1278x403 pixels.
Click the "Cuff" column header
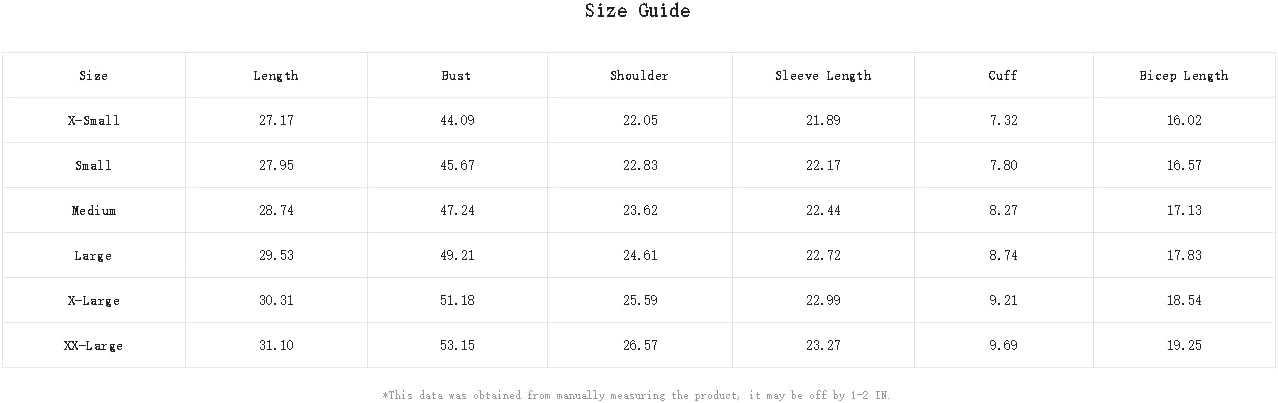pos(1002,76)
